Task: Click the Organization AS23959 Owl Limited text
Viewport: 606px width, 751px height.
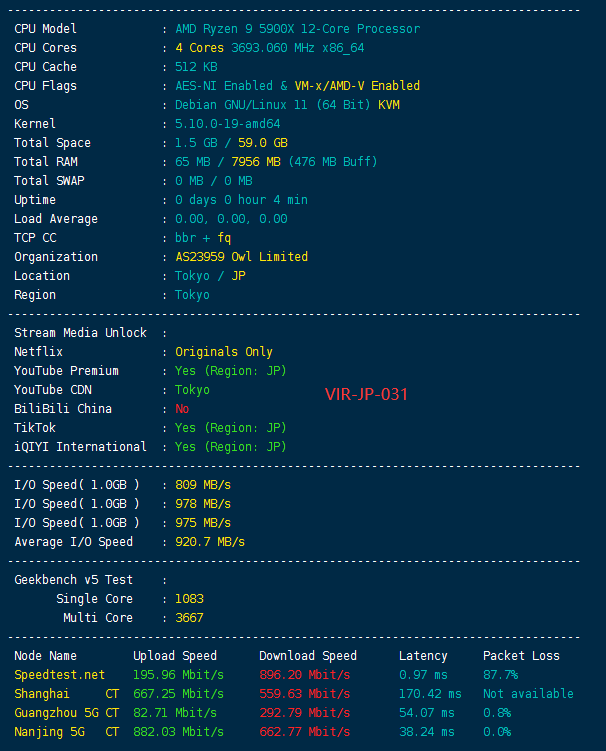Action: pyautogui.click(x=241, y=257)
